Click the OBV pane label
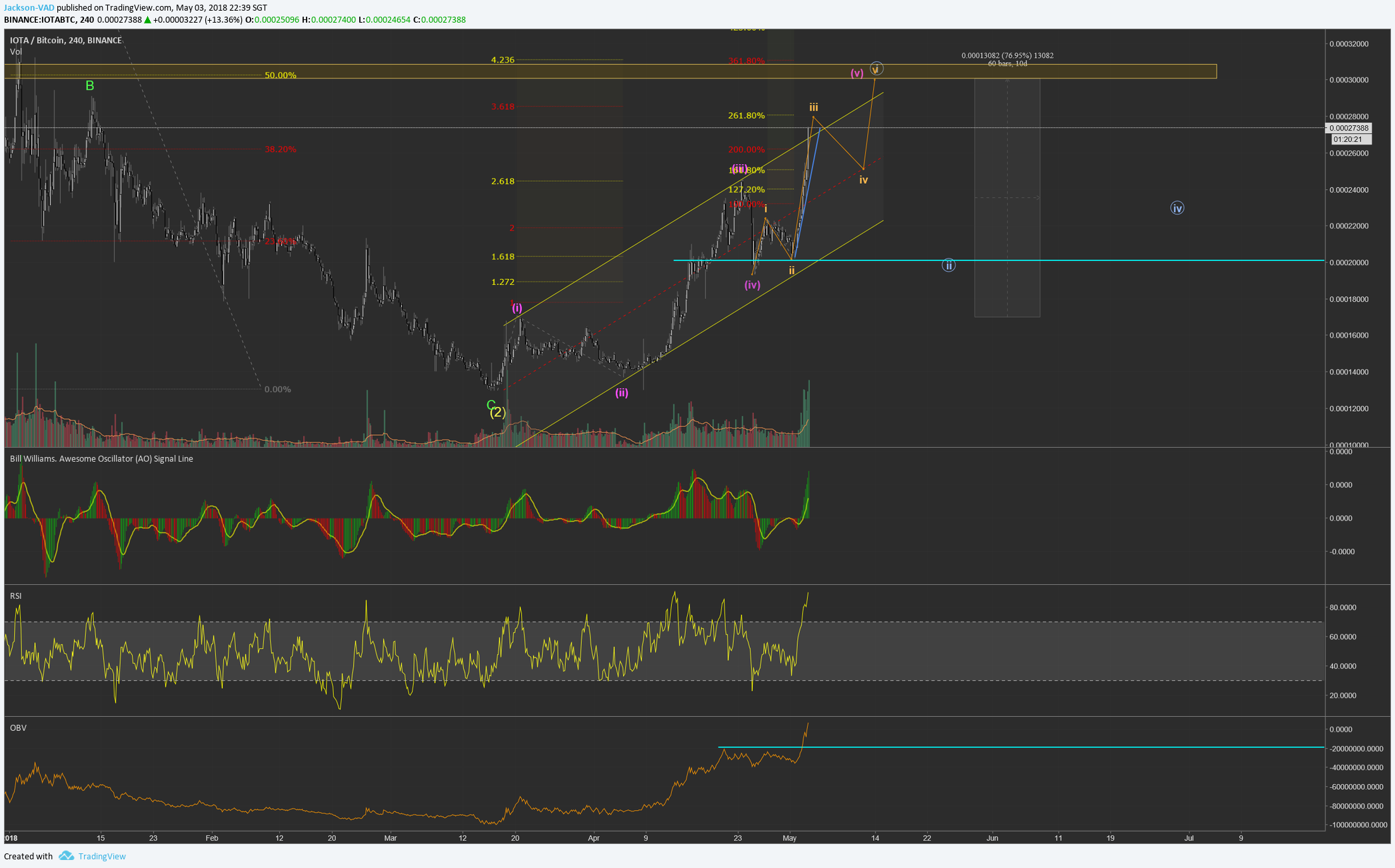The image size is (1395, 868). 18,727
